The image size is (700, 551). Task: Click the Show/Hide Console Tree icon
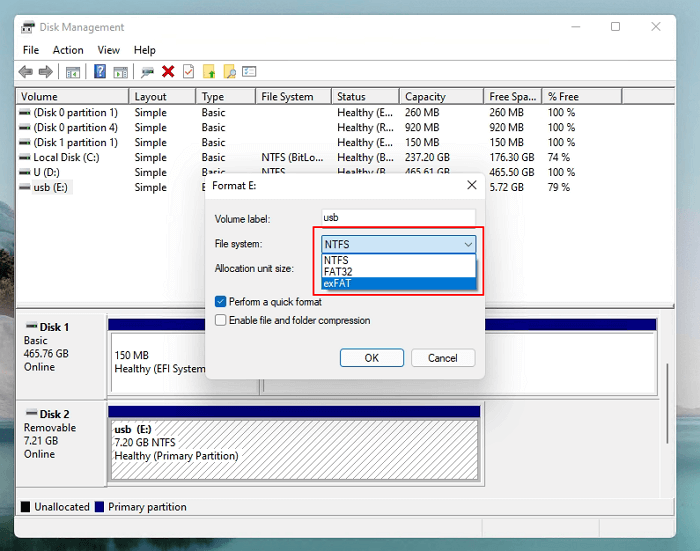tap(73, 72)
